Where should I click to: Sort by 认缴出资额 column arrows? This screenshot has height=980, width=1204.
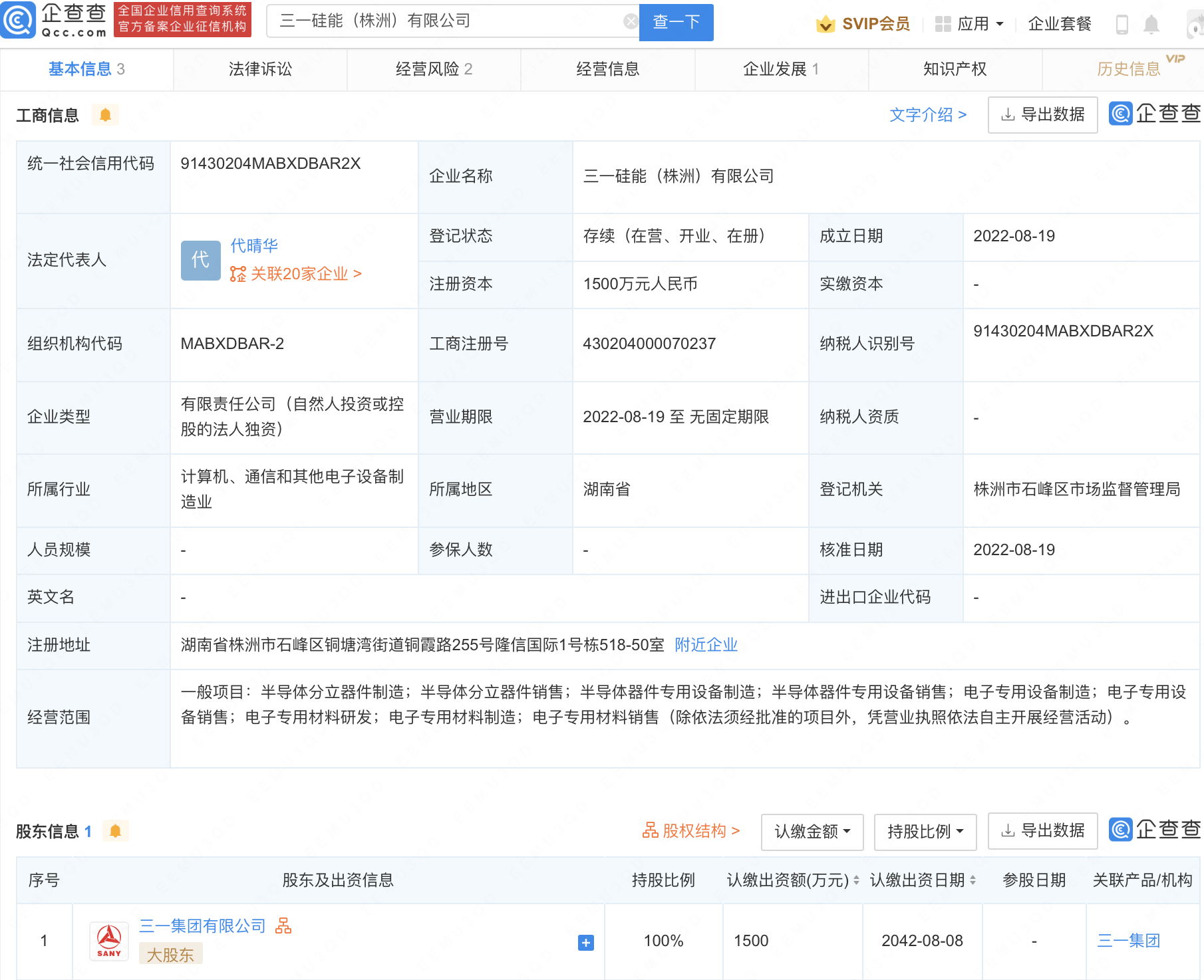[x=856, y=880]
